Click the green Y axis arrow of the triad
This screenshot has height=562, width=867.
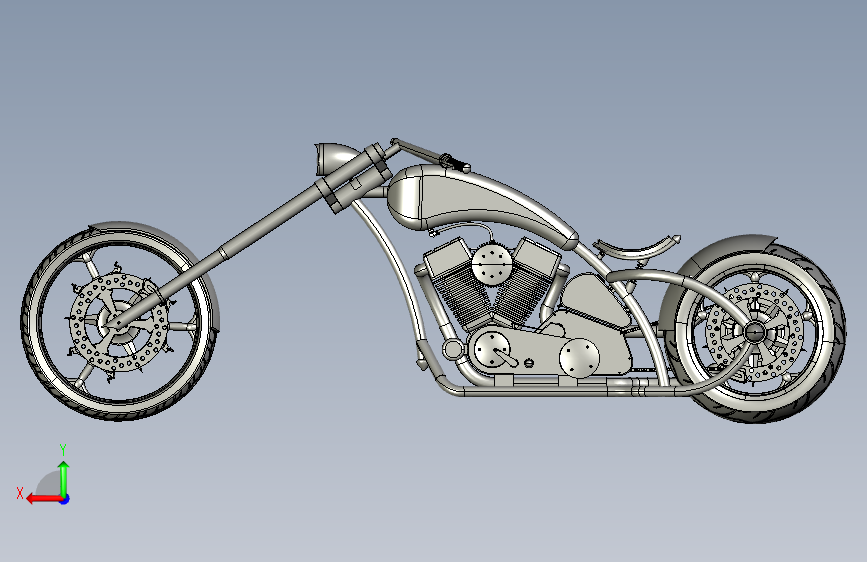point(64,479)
